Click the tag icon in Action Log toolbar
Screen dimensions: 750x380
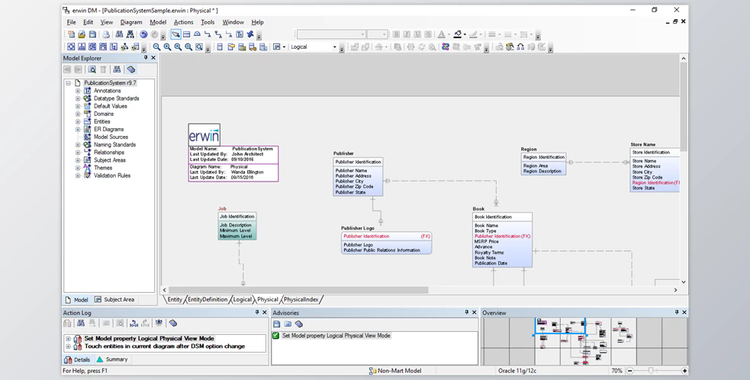(x=173, y=324)
